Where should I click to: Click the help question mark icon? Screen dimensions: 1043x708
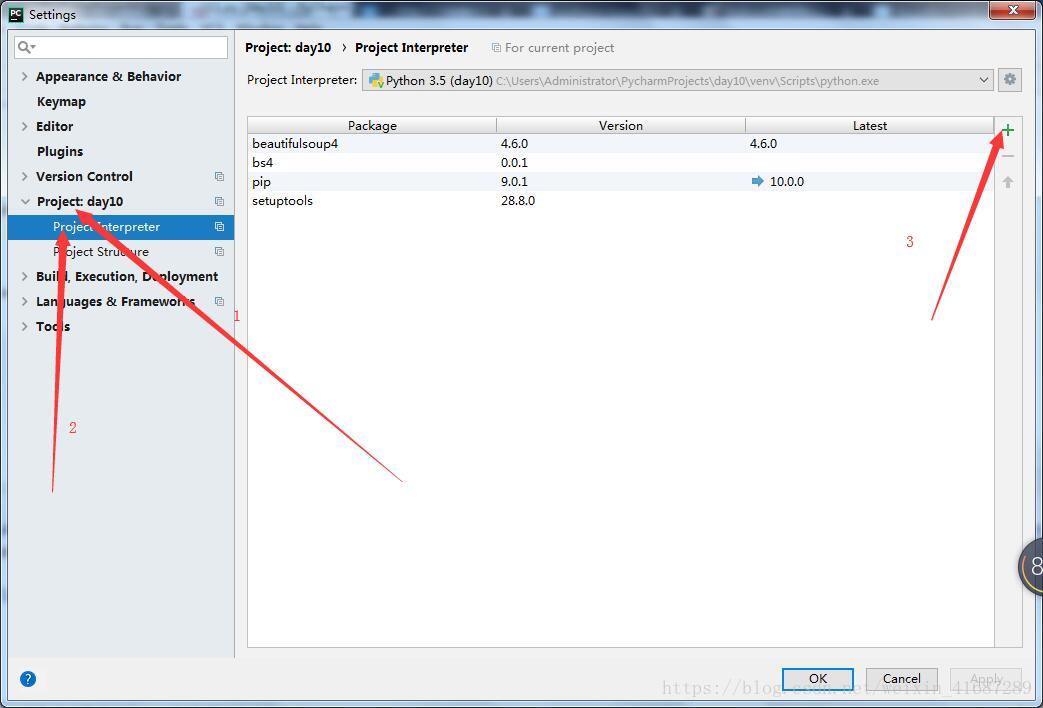28,679
